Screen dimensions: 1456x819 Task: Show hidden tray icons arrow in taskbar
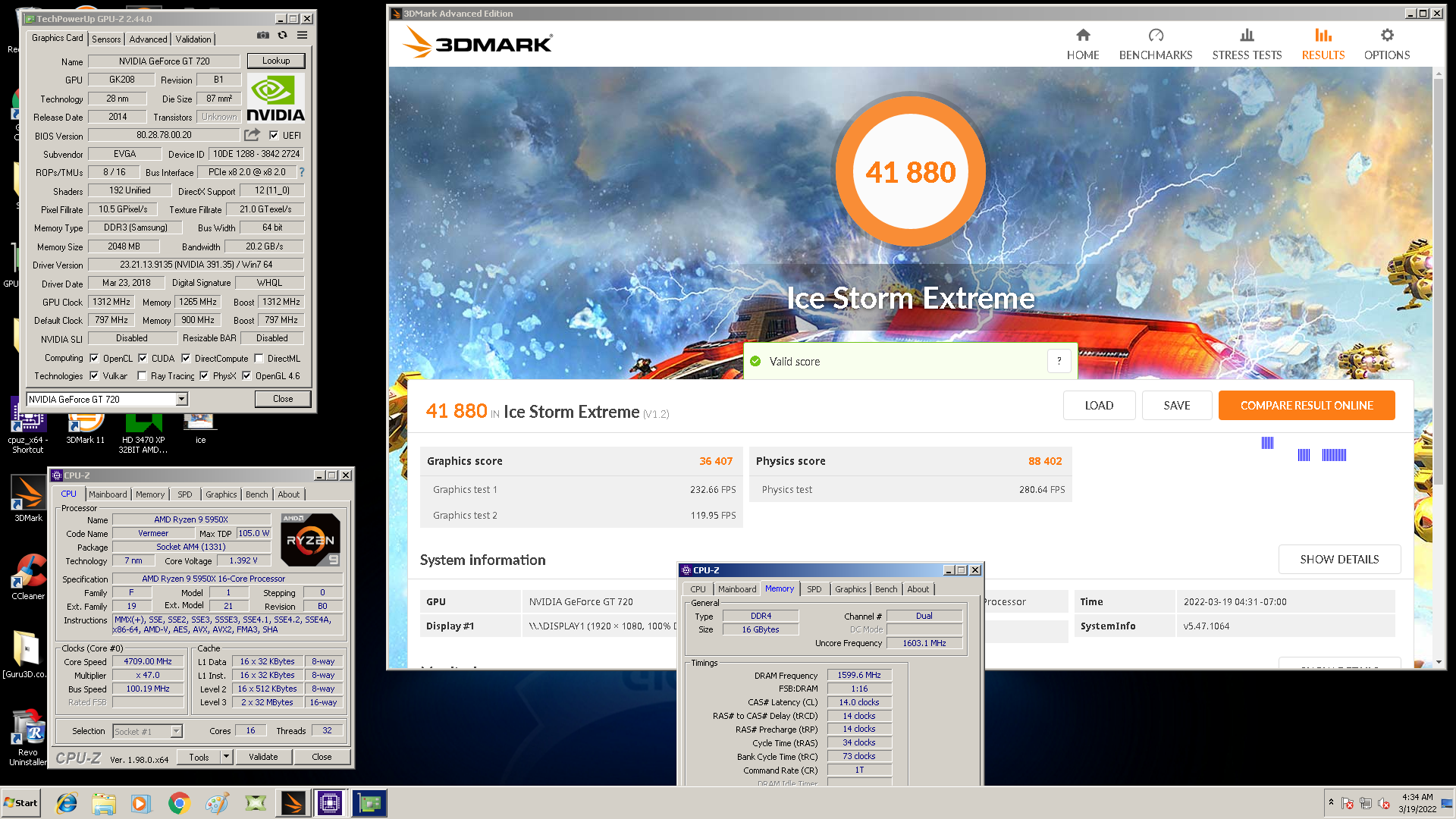1331,802
